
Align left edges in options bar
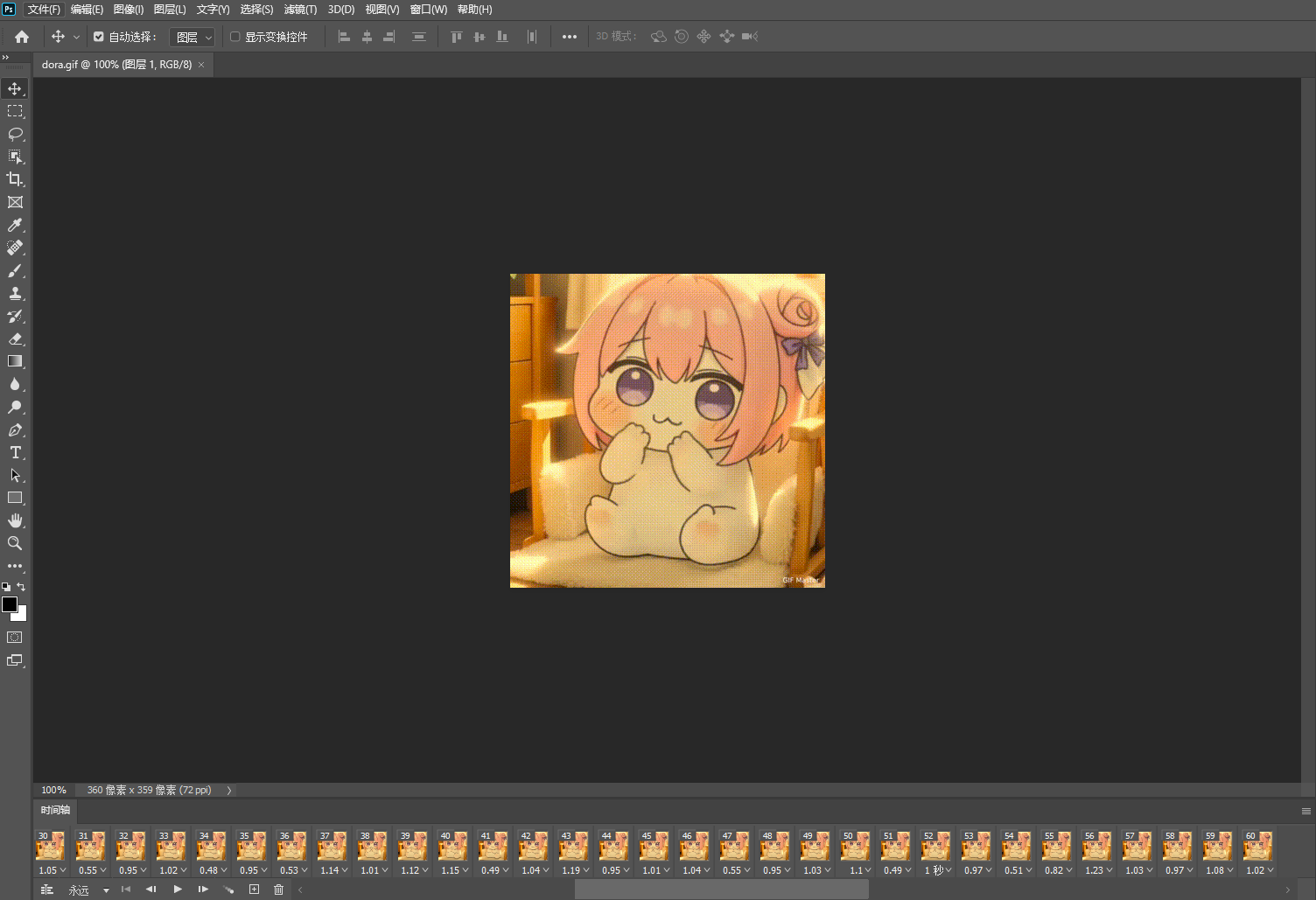[344, 37]
